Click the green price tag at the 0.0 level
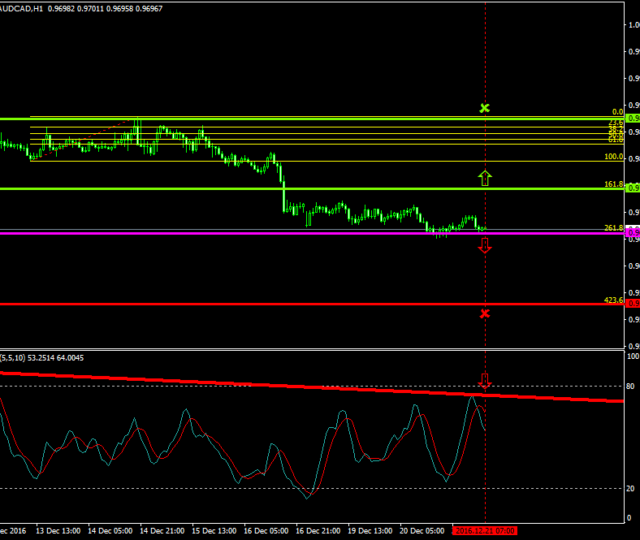Viewport: 640px width, 540px height. (632, 118)
